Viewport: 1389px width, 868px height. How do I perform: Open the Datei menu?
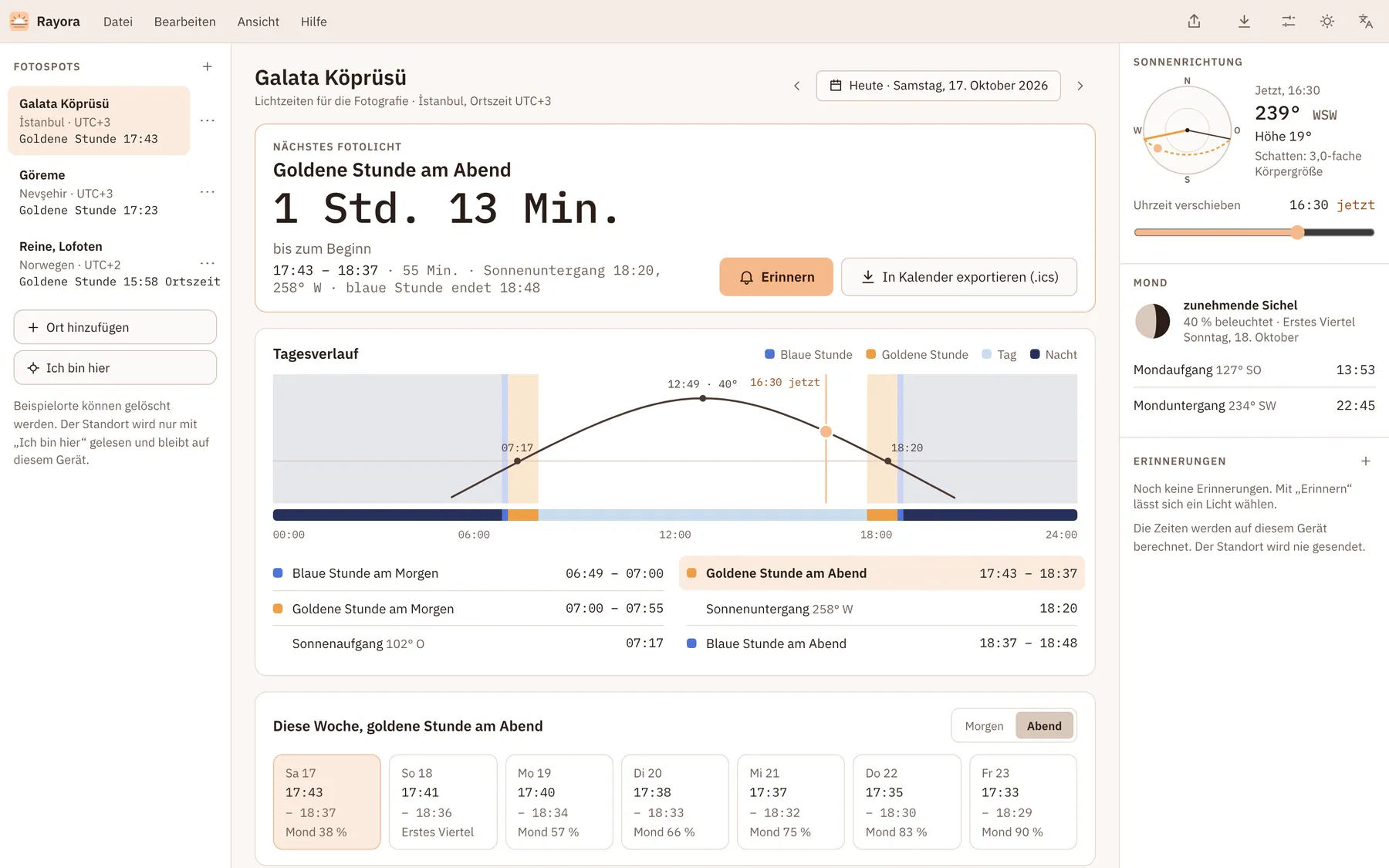[x=118, y=22]
